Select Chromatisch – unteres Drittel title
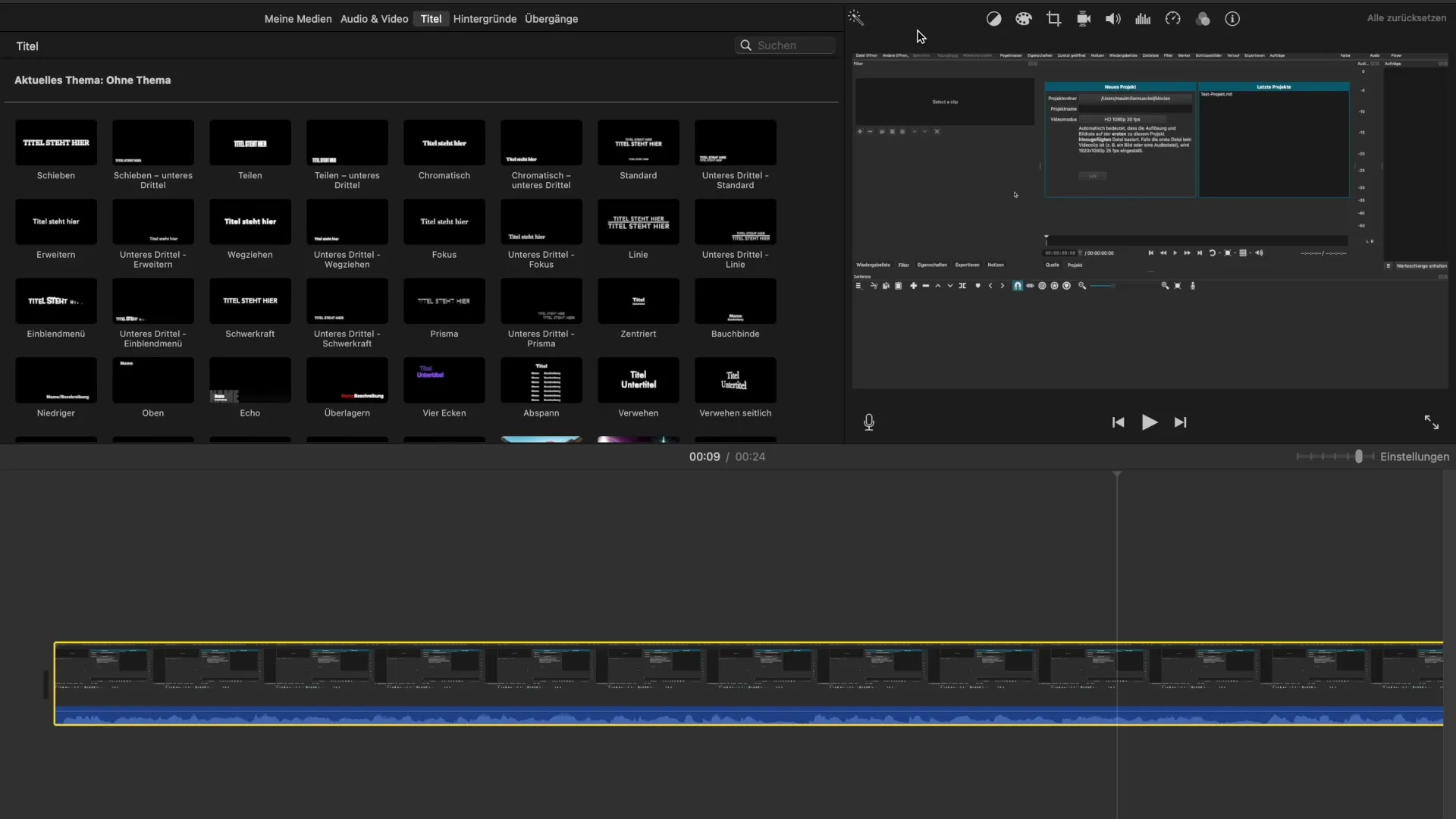 click(541, 143)
